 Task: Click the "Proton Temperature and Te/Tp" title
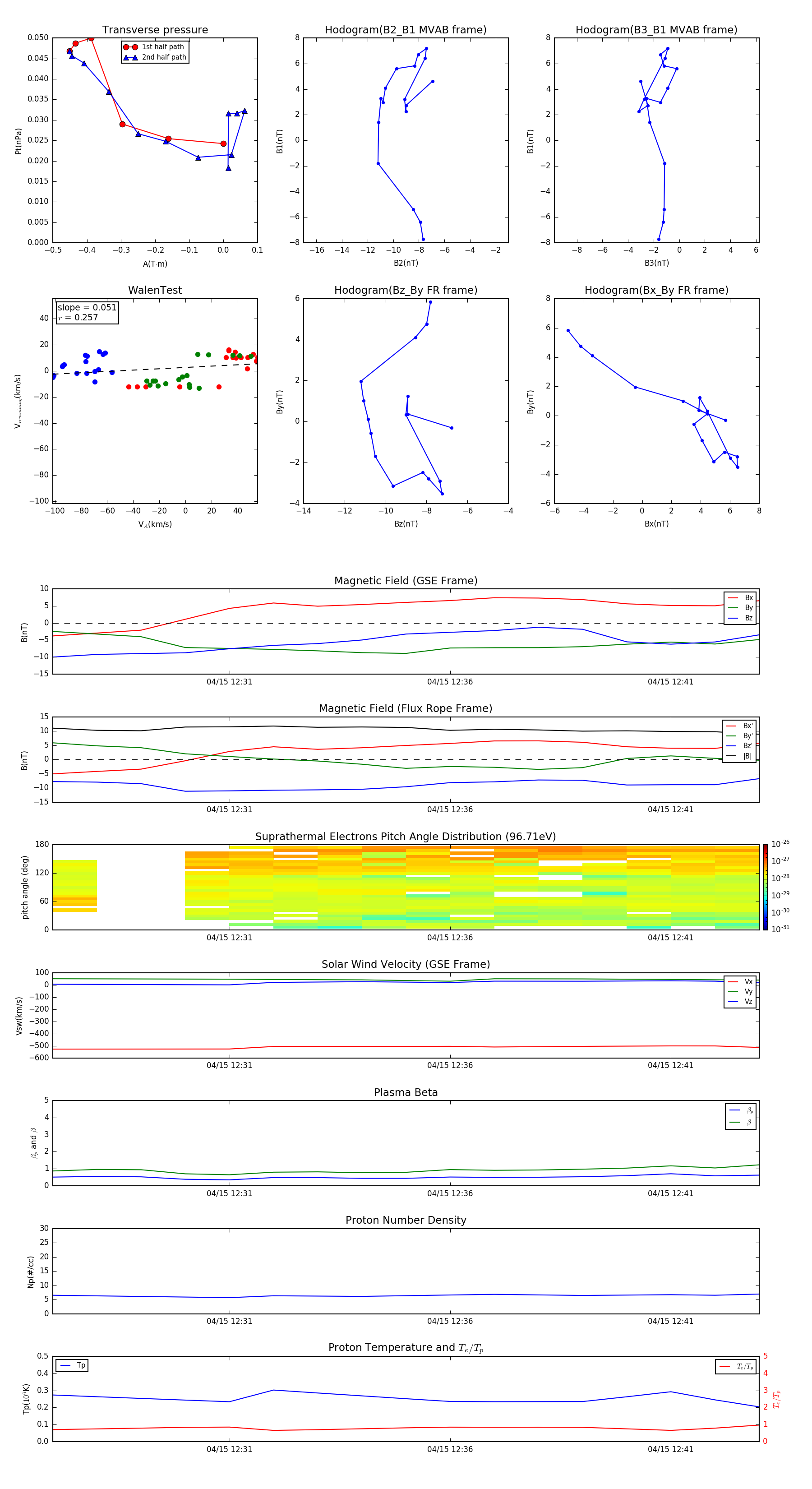(406, 1349)
